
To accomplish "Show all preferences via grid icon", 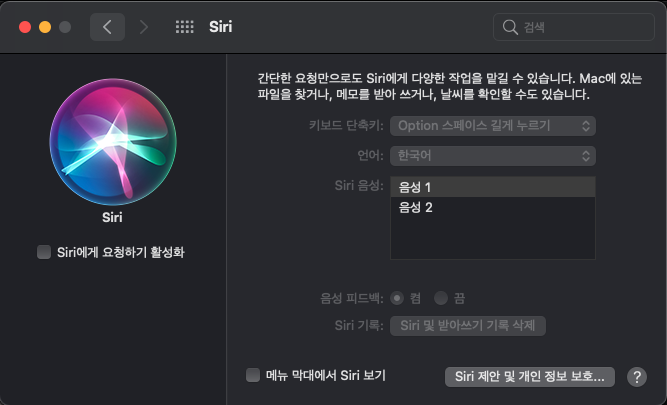I will (185, 27).
